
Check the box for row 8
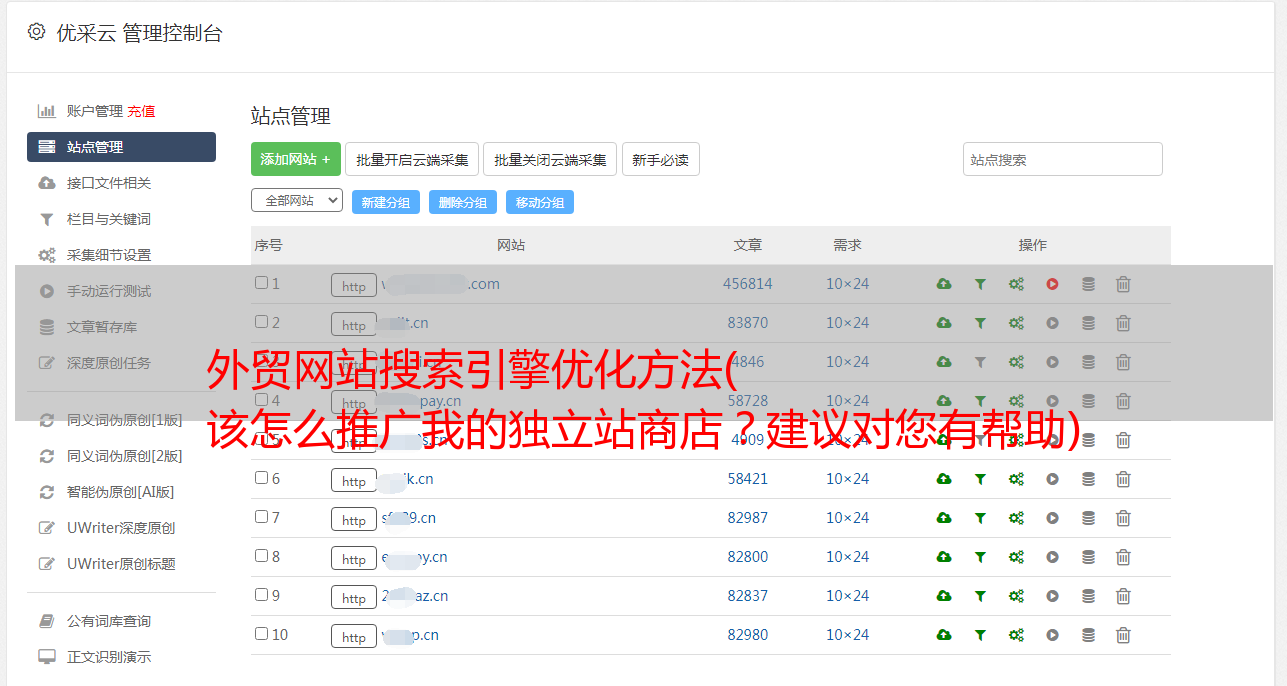261,556
